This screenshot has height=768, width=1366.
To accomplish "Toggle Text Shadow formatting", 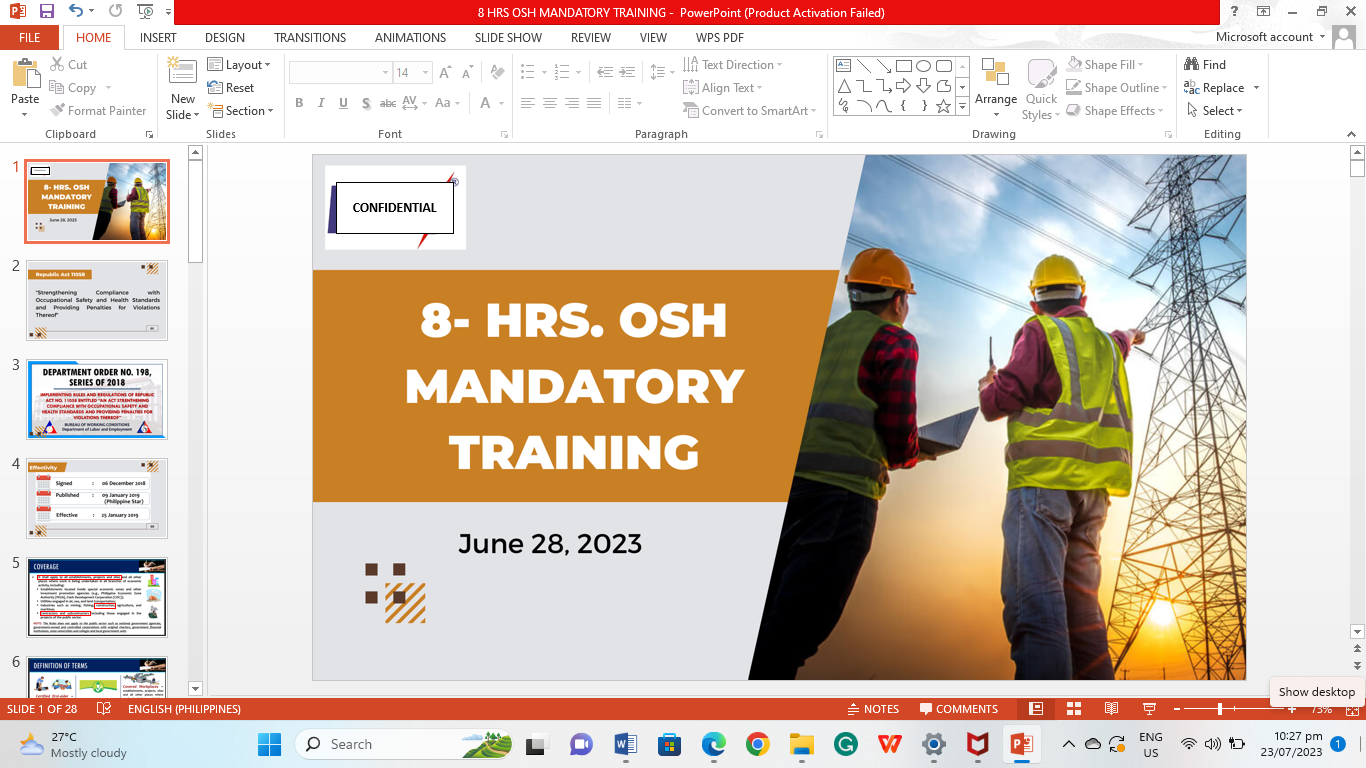I will pyautogui.click(x=366, y=103).
